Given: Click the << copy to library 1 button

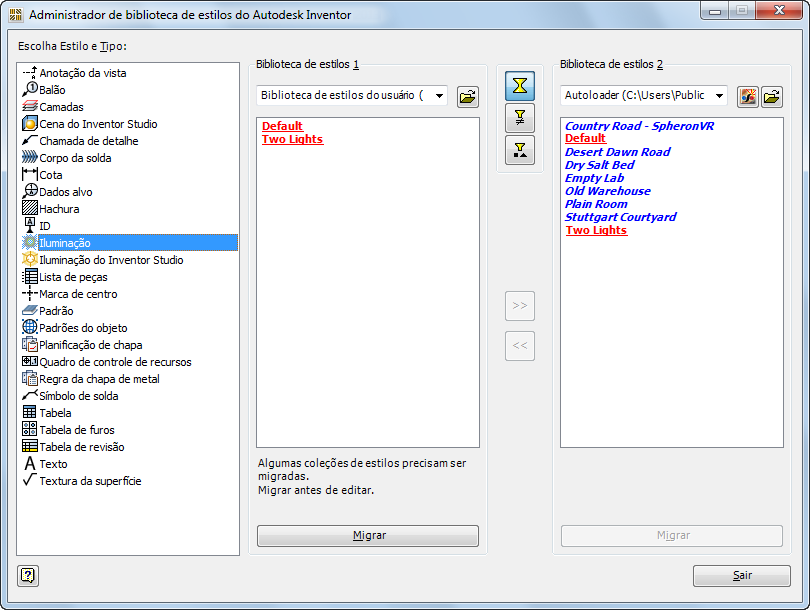Looking at the screenshot, I should [x=520, y=346].
